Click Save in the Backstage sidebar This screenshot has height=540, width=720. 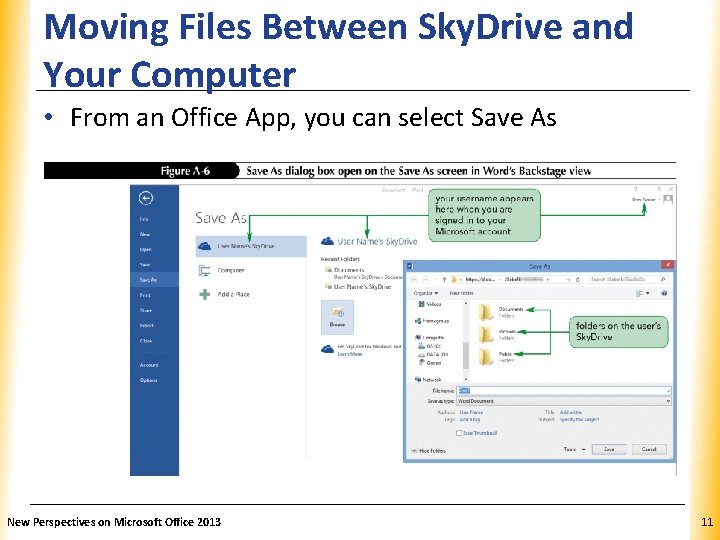point(145,264)
